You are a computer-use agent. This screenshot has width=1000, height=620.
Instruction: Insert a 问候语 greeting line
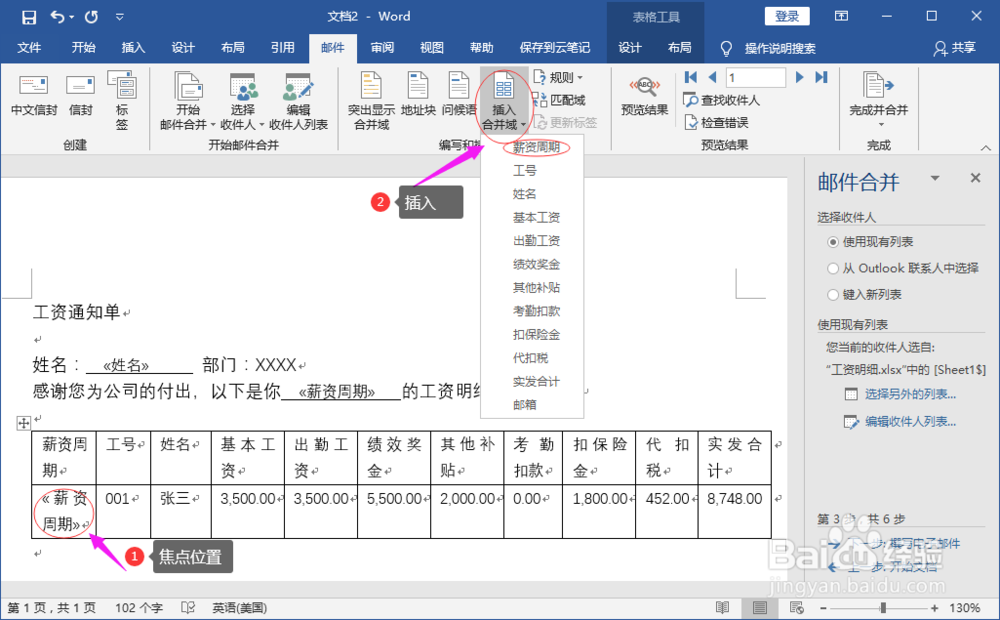pos(459,94)
